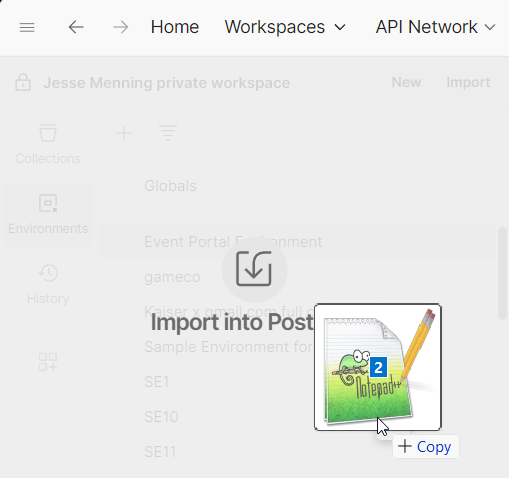Screen dimensions: 509x478
Task: Select the gameco environment
Action: pyautogui.click(x=172, y=277)
